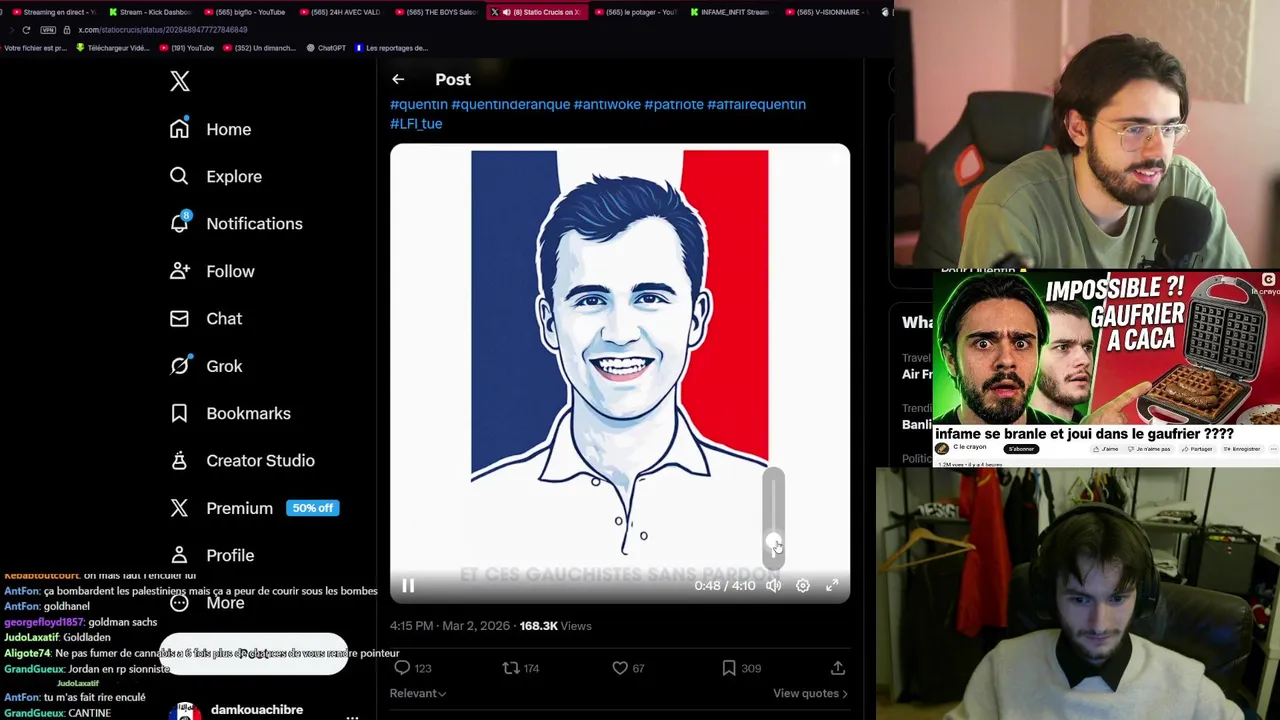1280x720 pixels.
Task: Click the #affairequentin hashtag
Action: (x=756, y=104)
